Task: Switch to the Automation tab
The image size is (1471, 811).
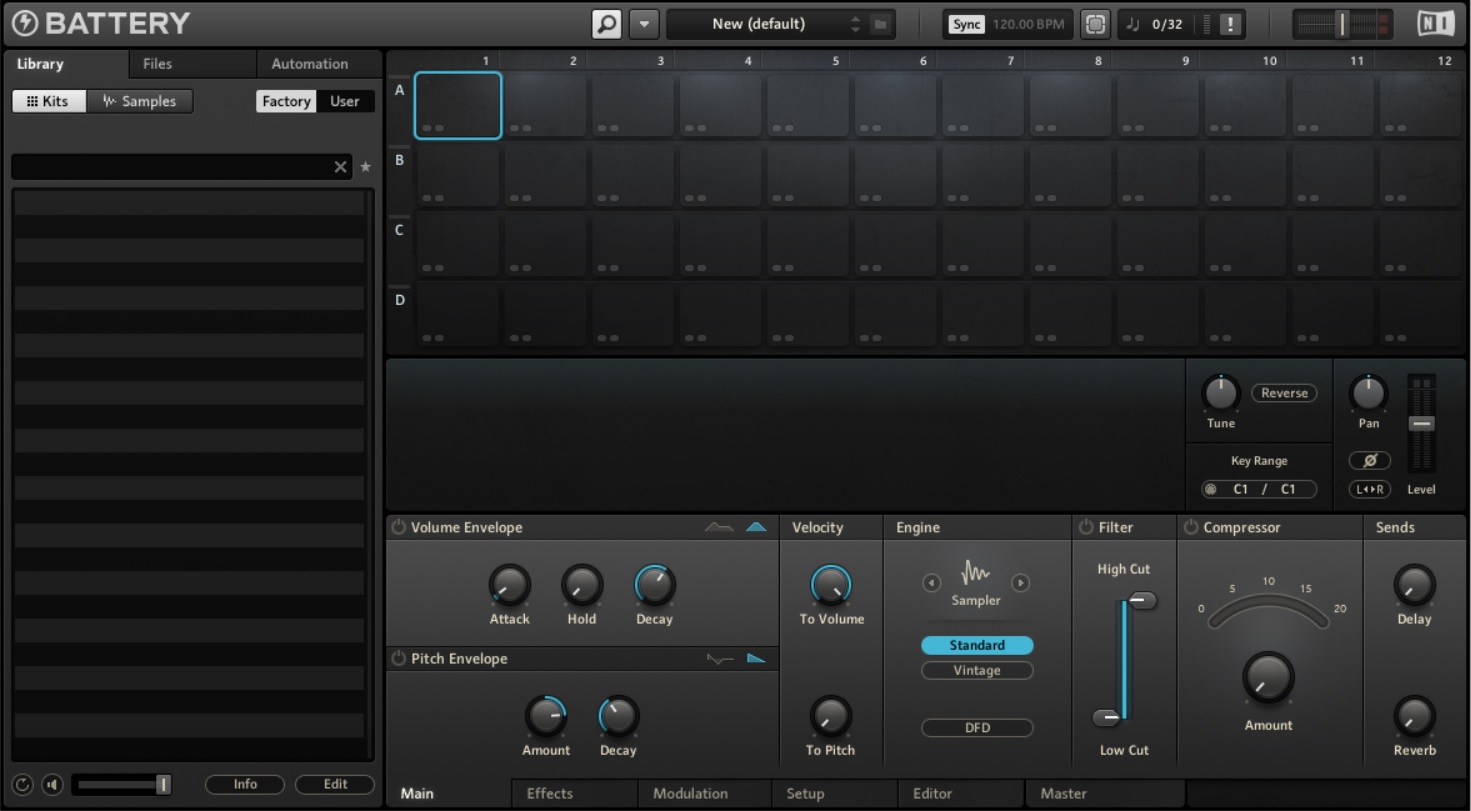Action: (x=310, y=64)
